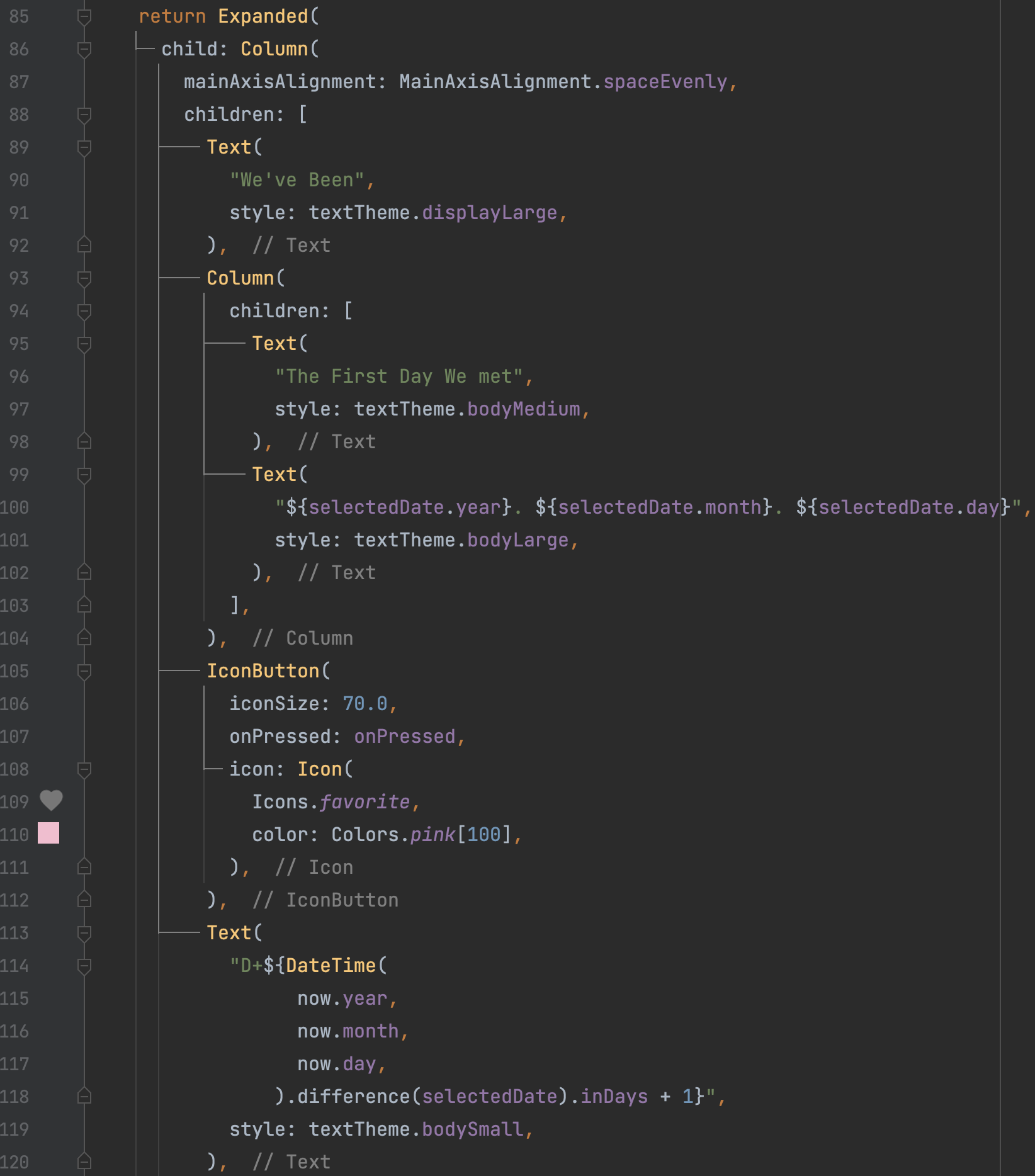Click bodyLarge on line 101
Image resolution: width=1035 pixels, height=1176 pixels.
518,540
